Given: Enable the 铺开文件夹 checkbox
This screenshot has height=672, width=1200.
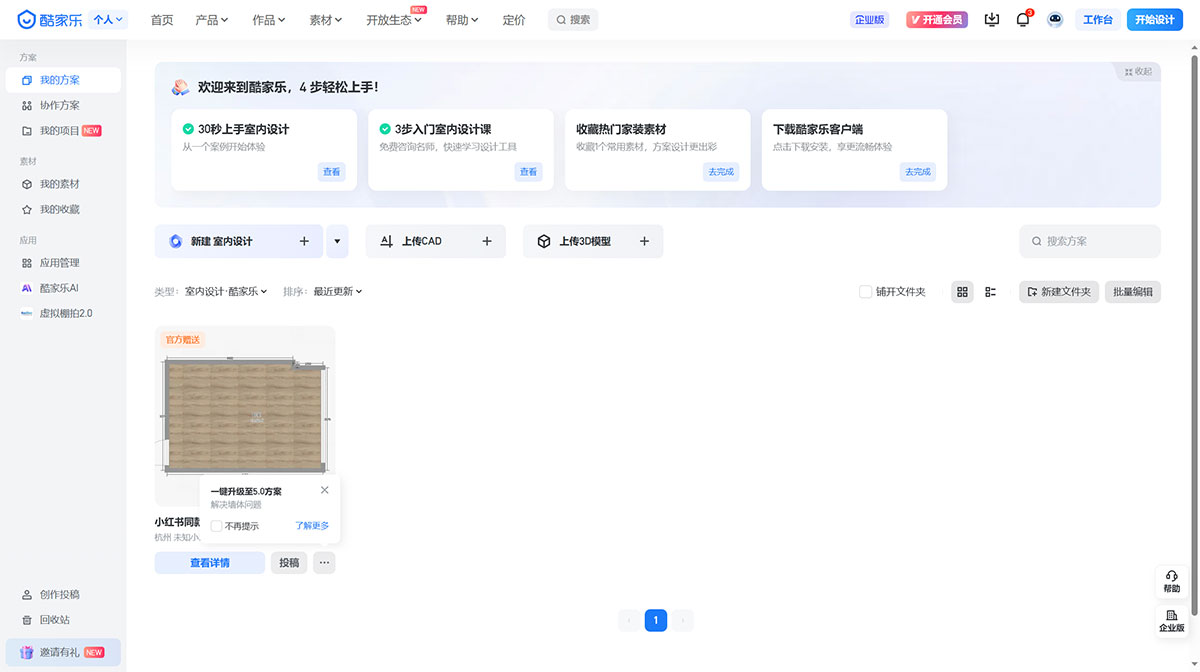Looking at the screenshot, I should click(864, 291).
